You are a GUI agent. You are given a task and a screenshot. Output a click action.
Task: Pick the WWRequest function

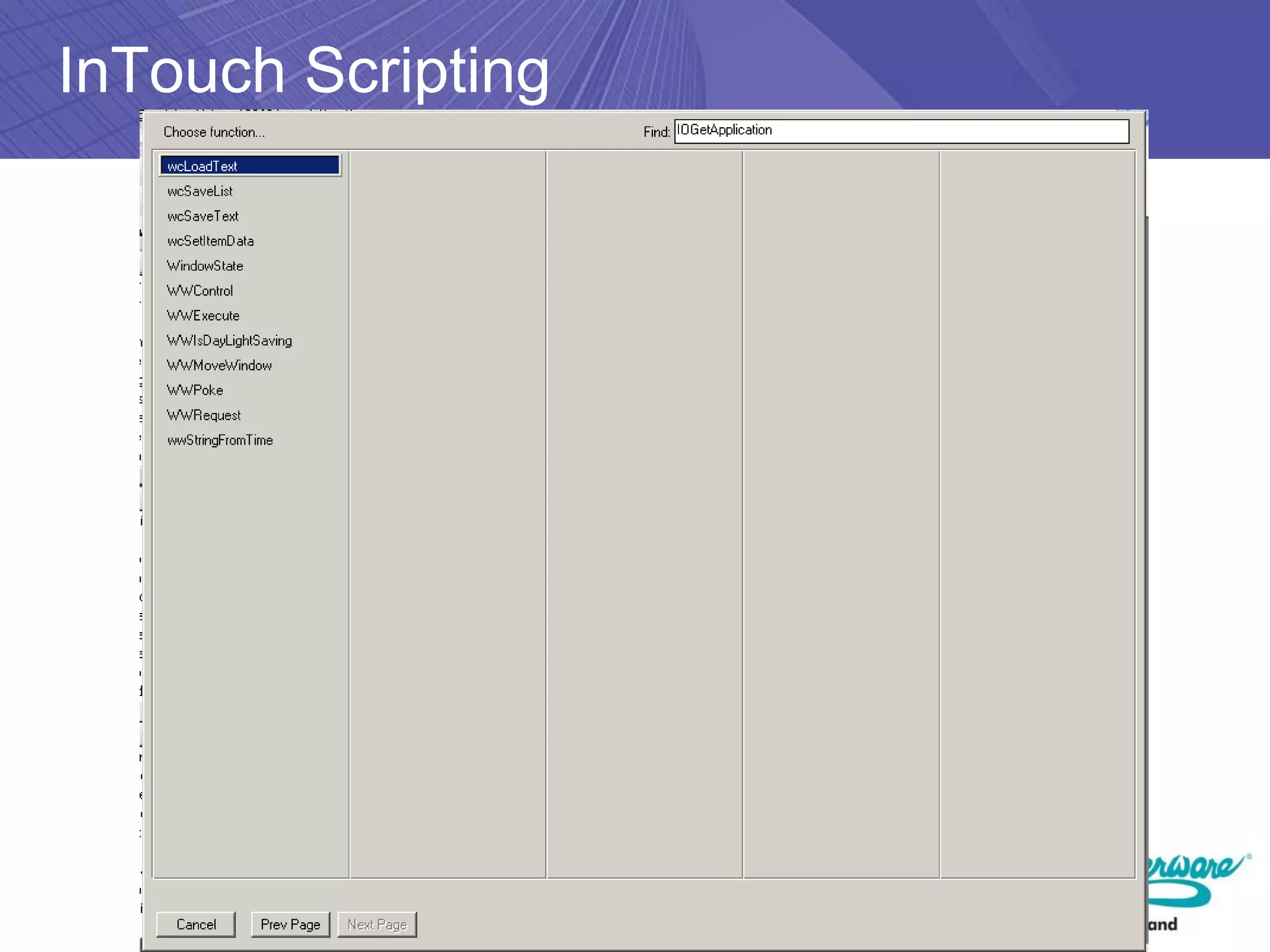coord(203,415)
